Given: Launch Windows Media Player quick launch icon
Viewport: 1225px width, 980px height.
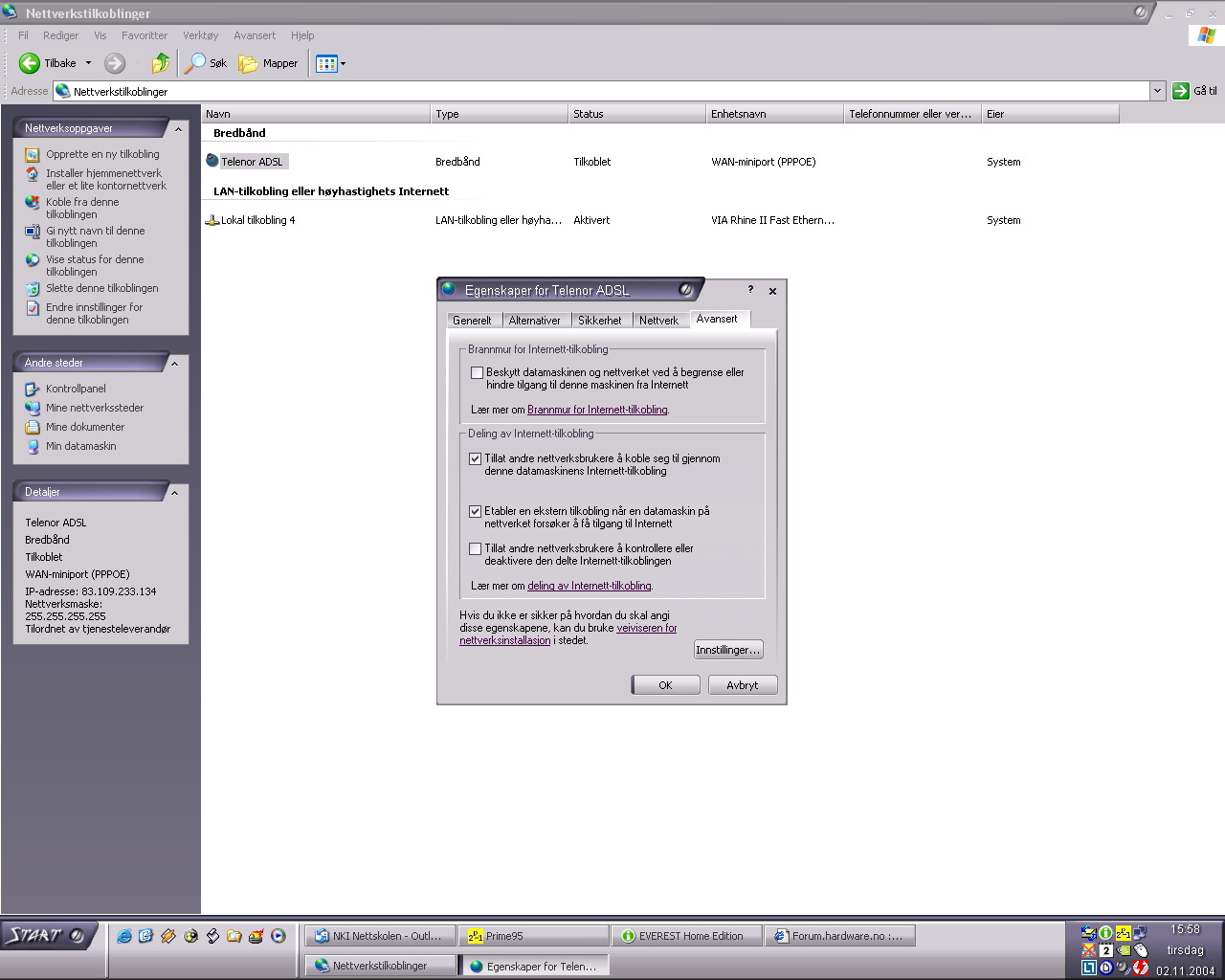Looking at the screenshot, I should point(278,936).
